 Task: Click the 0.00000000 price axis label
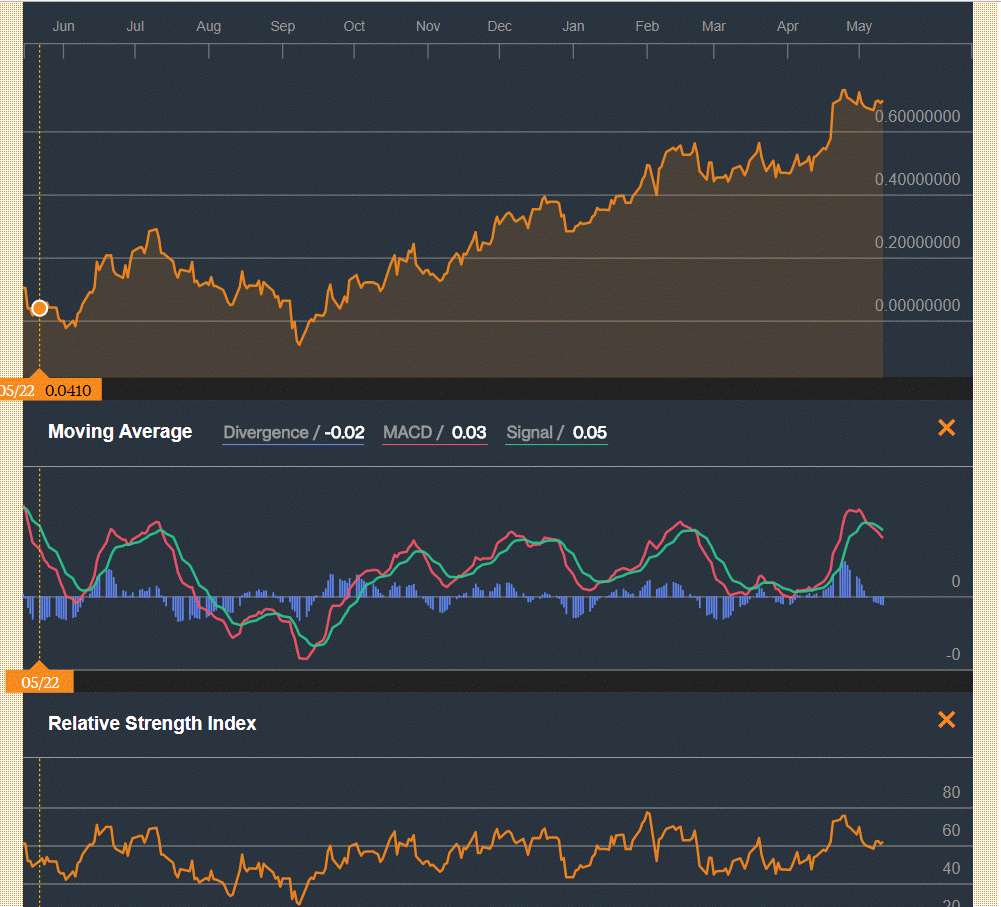click(917, 306)
